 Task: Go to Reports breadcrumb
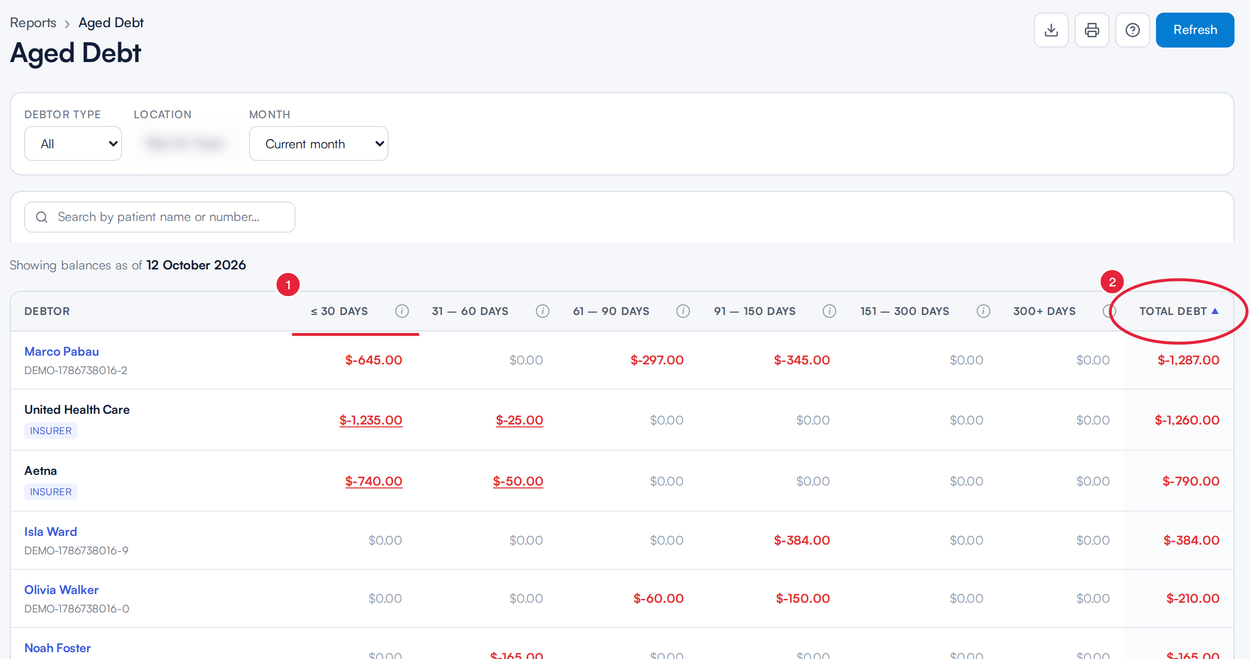(33, 22)
